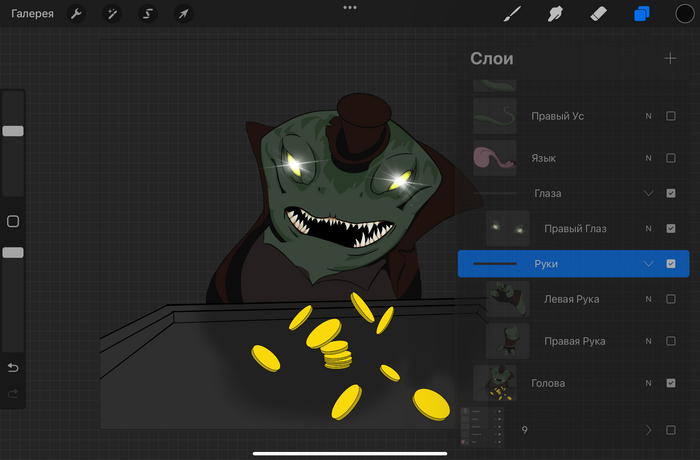Return to Галерея
700x460 pixels.
click(x=32, y=14)
